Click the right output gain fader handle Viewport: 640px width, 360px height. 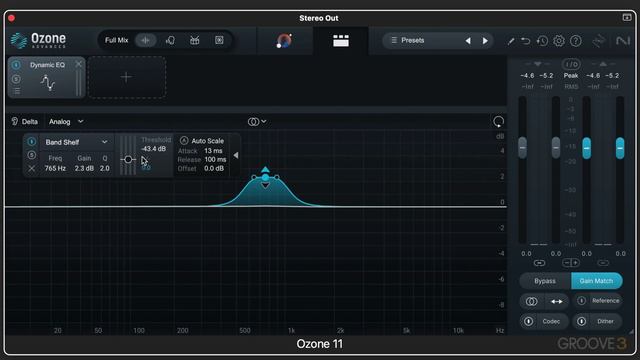620,147
